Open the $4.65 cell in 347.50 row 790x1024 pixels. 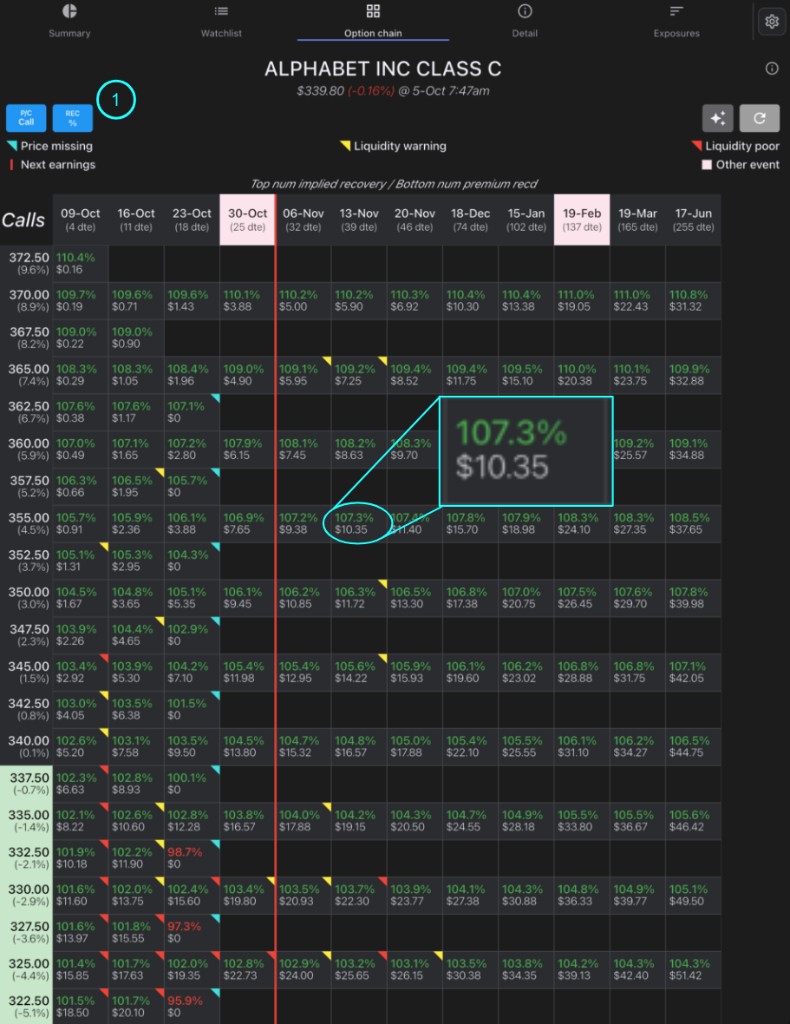pyautogui.click(x=136, y=635)
